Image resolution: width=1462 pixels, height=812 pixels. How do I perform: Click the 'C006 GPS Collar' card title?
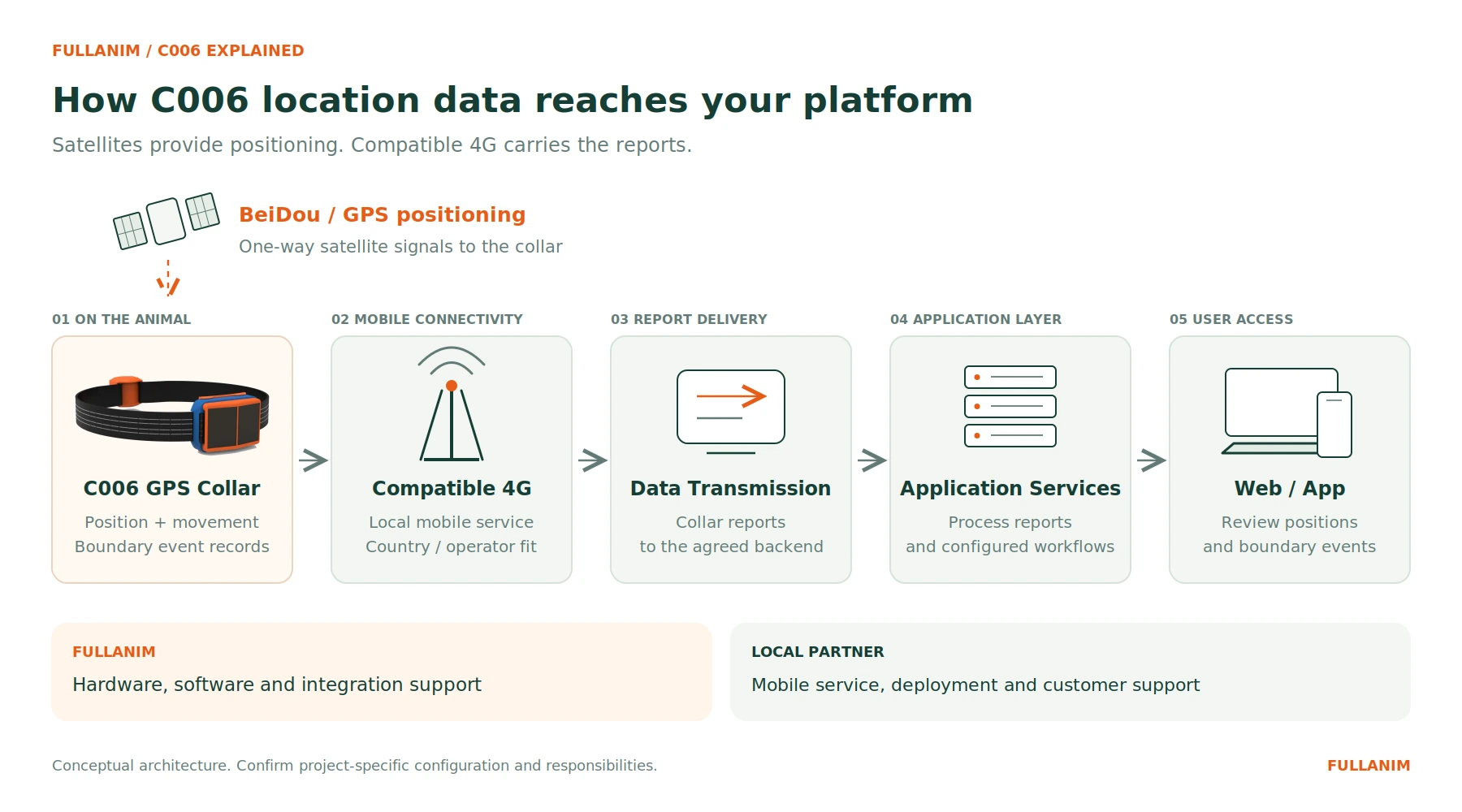pyautogui.click(x=172, y=488)
